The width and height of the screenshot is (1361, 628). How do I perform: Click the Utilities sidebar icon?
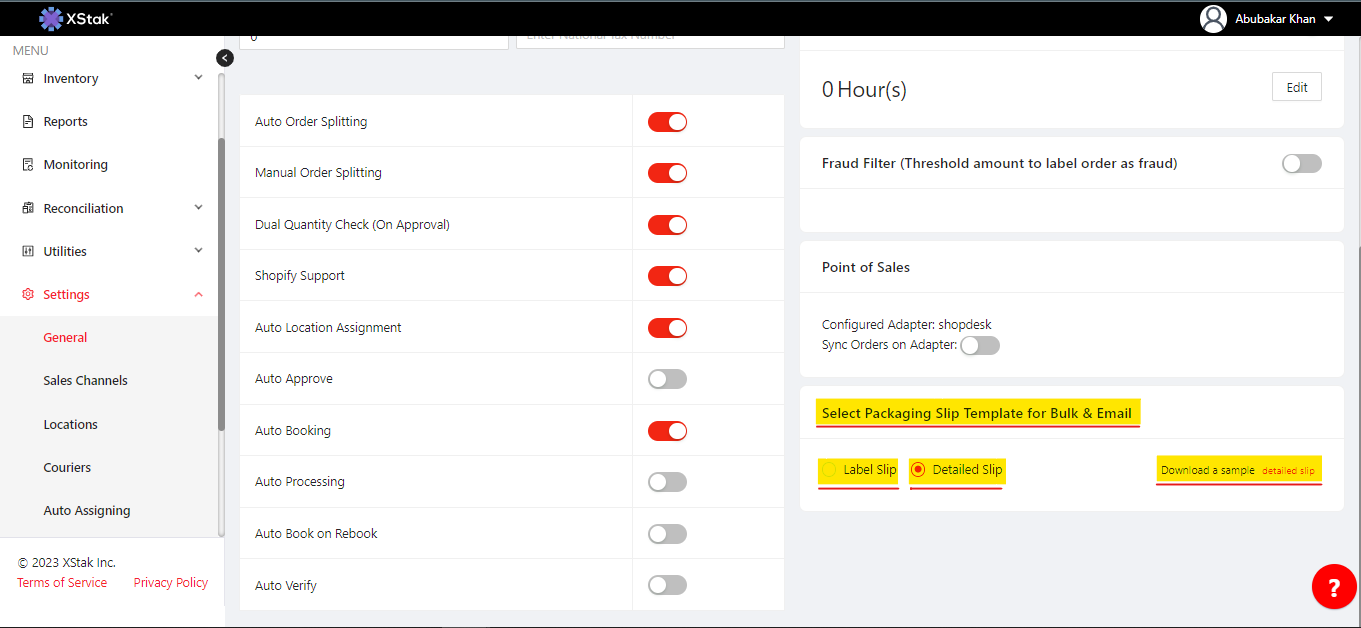pos(28,251)
